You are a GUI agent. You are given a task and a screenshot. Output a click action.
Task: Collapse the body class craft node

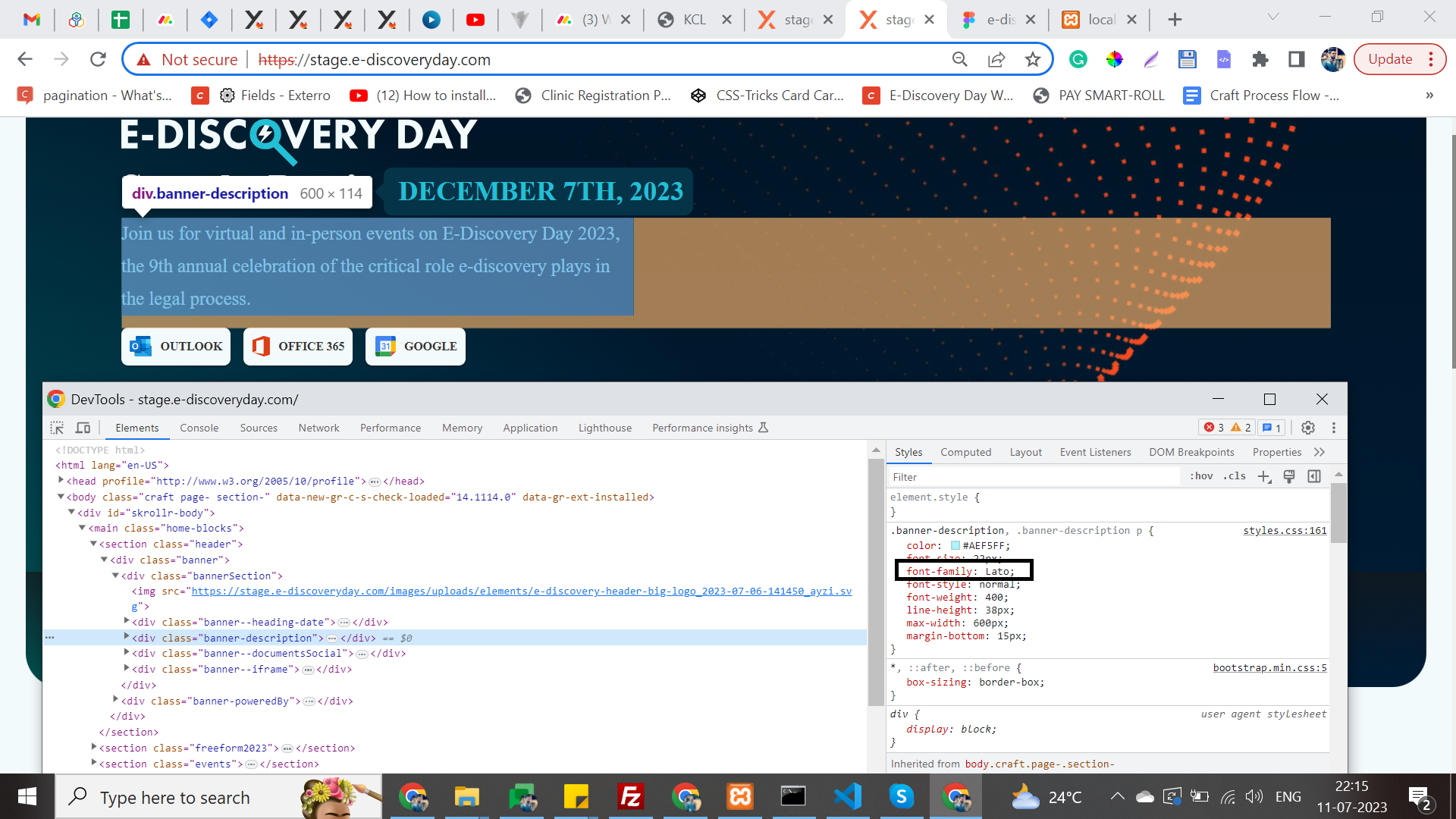pos(61,497)
